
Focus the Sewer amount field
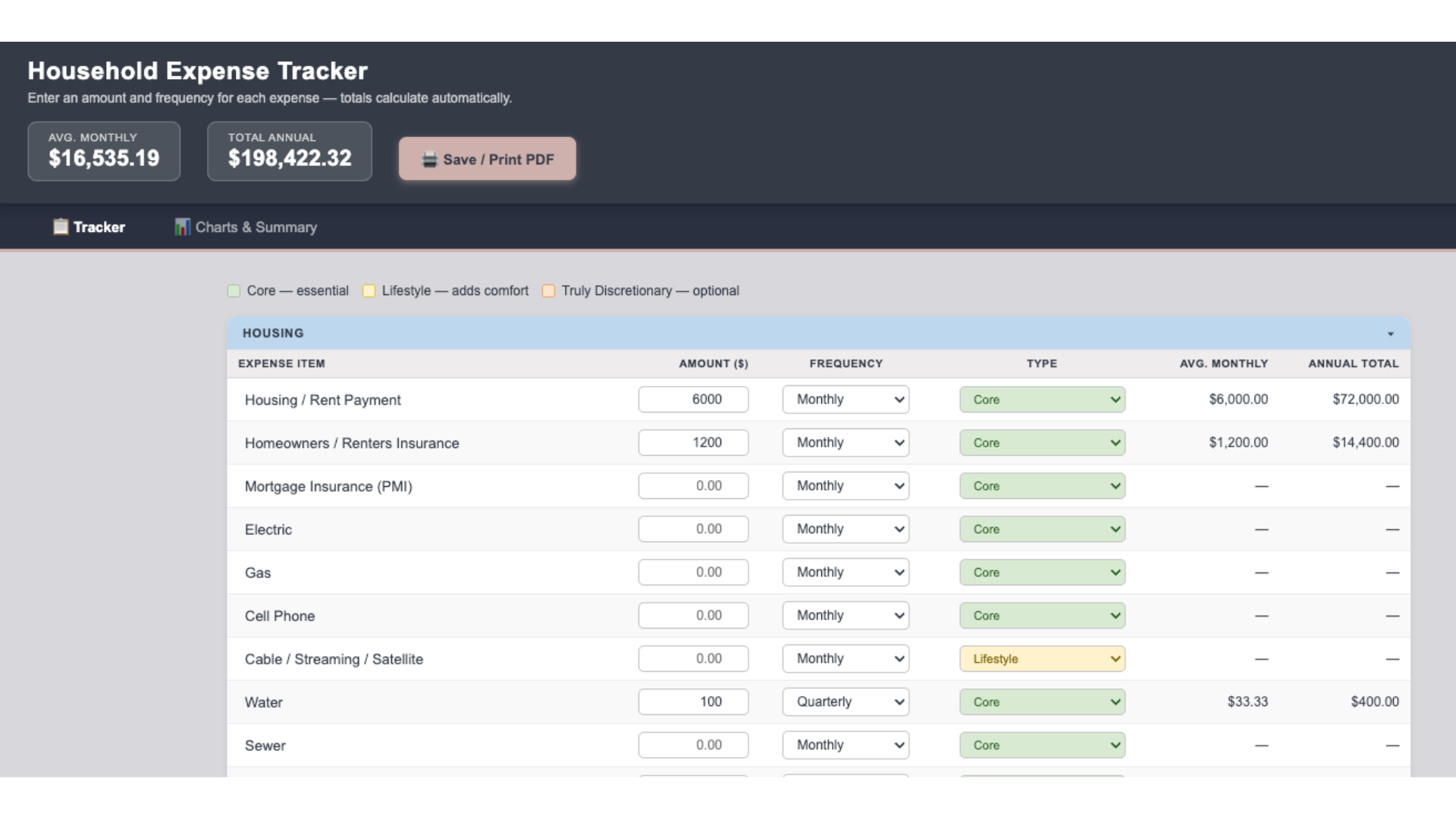click(693, 745)
